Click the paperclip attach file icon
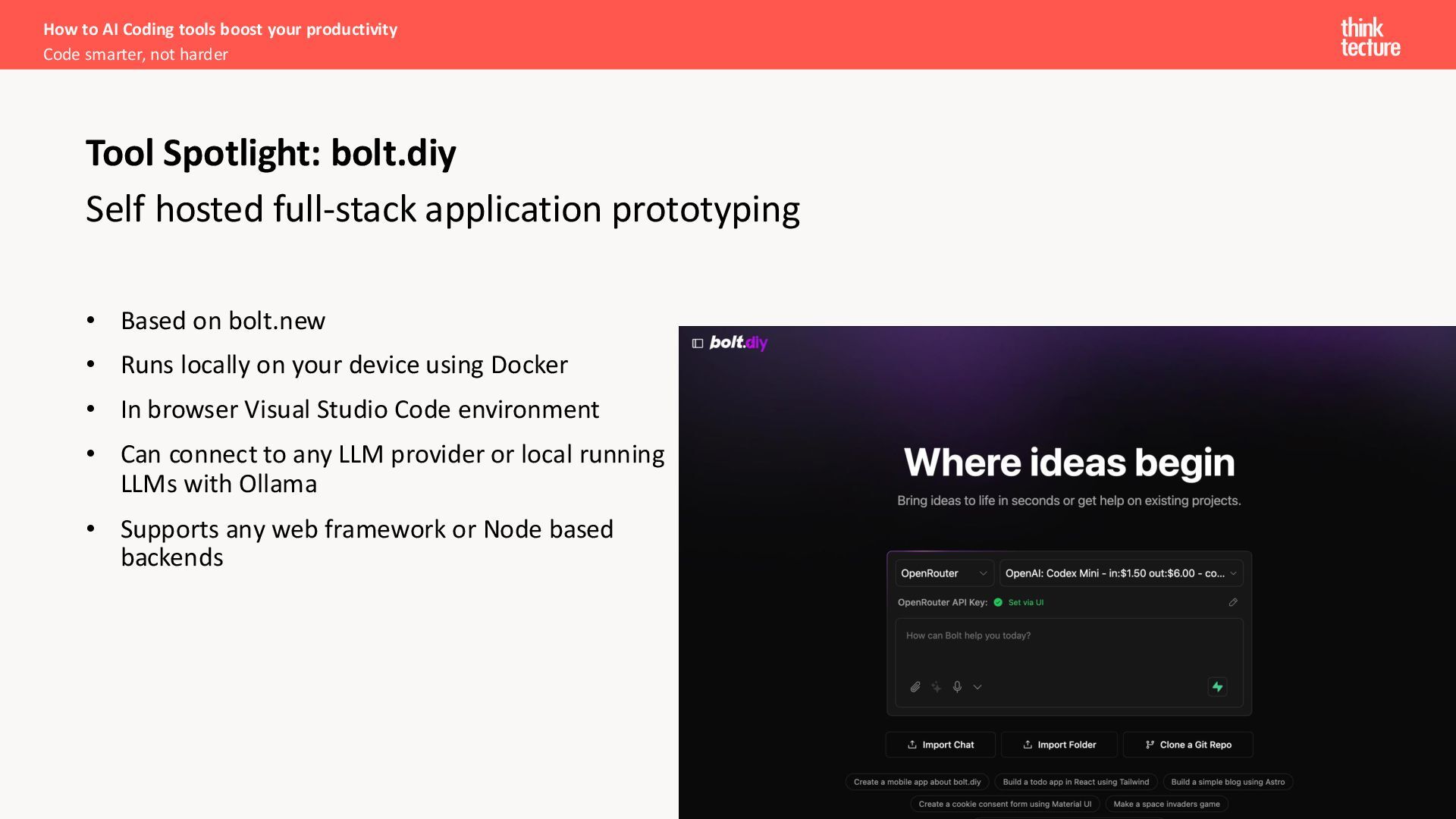Image resolution: width=1456 pixels, height=819 pixels. point(915,687)
